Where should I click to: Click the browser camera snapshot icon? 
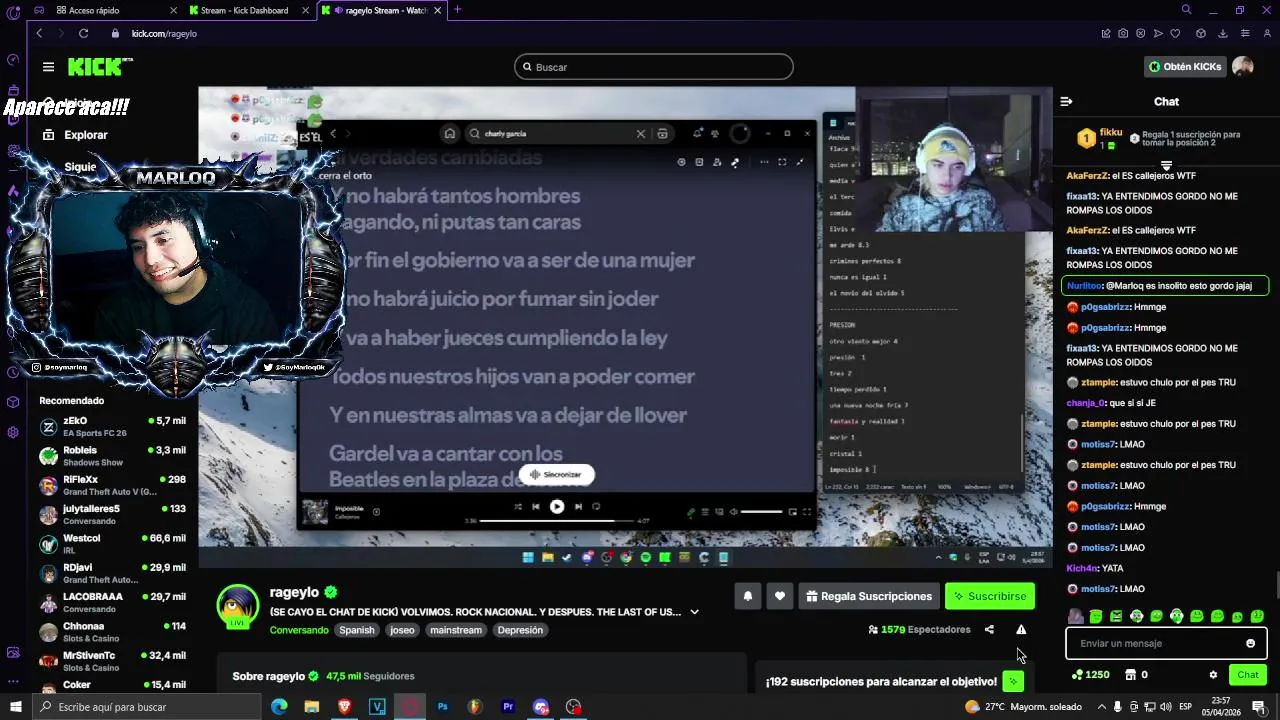click(x=1123, y=33)
